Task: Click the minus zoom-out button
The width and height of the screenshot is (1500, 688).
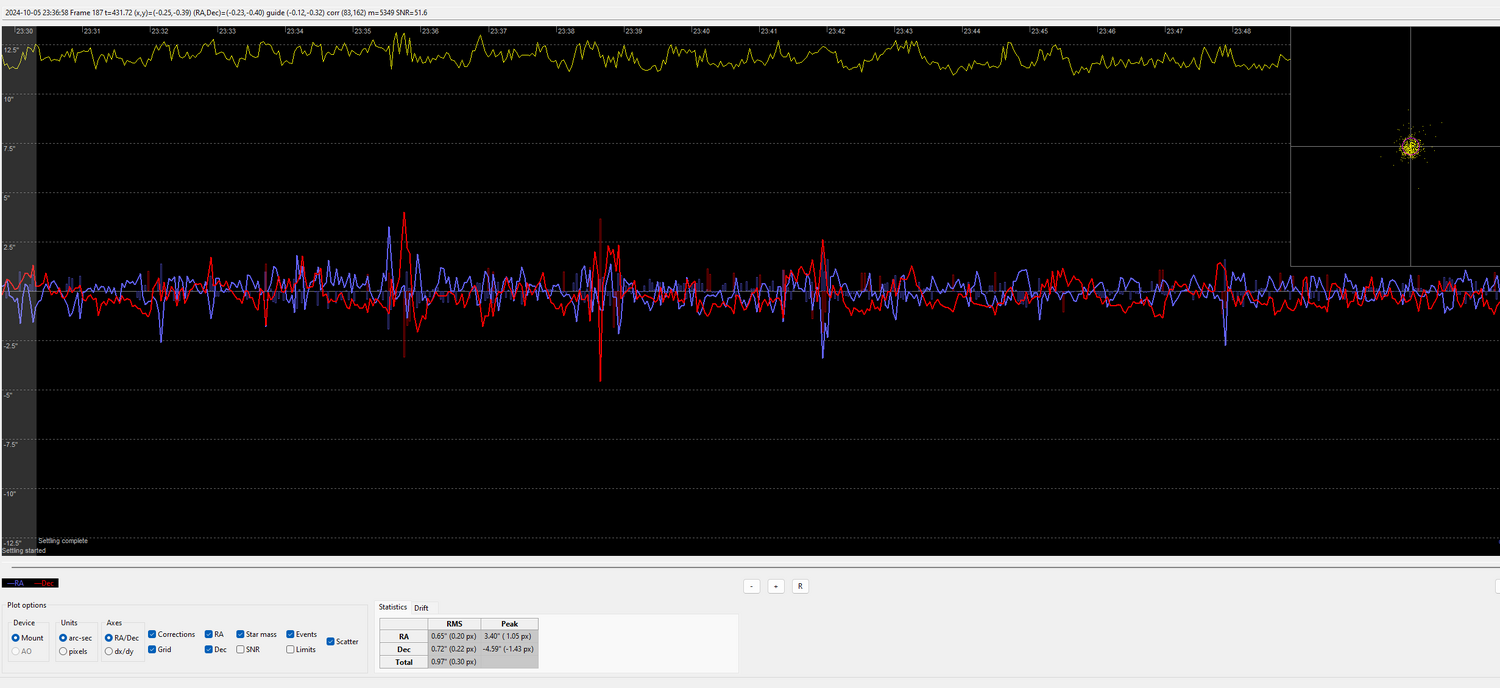Action: click(x=752, y=586)
